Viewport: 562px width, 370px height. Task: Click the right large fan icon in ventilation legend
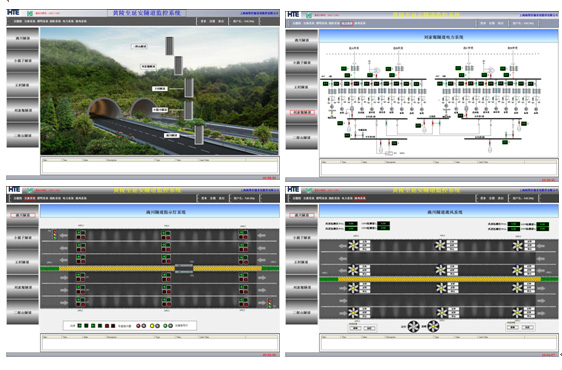pos(433,326)
